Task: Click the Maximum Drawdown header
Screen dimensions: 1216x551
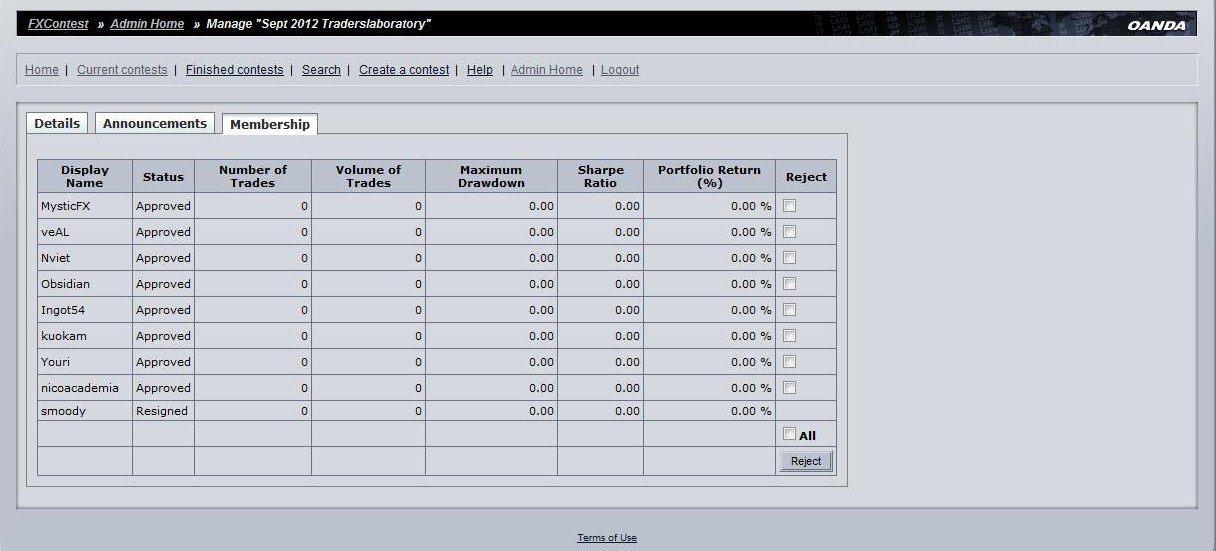Action: pos(491,176)
